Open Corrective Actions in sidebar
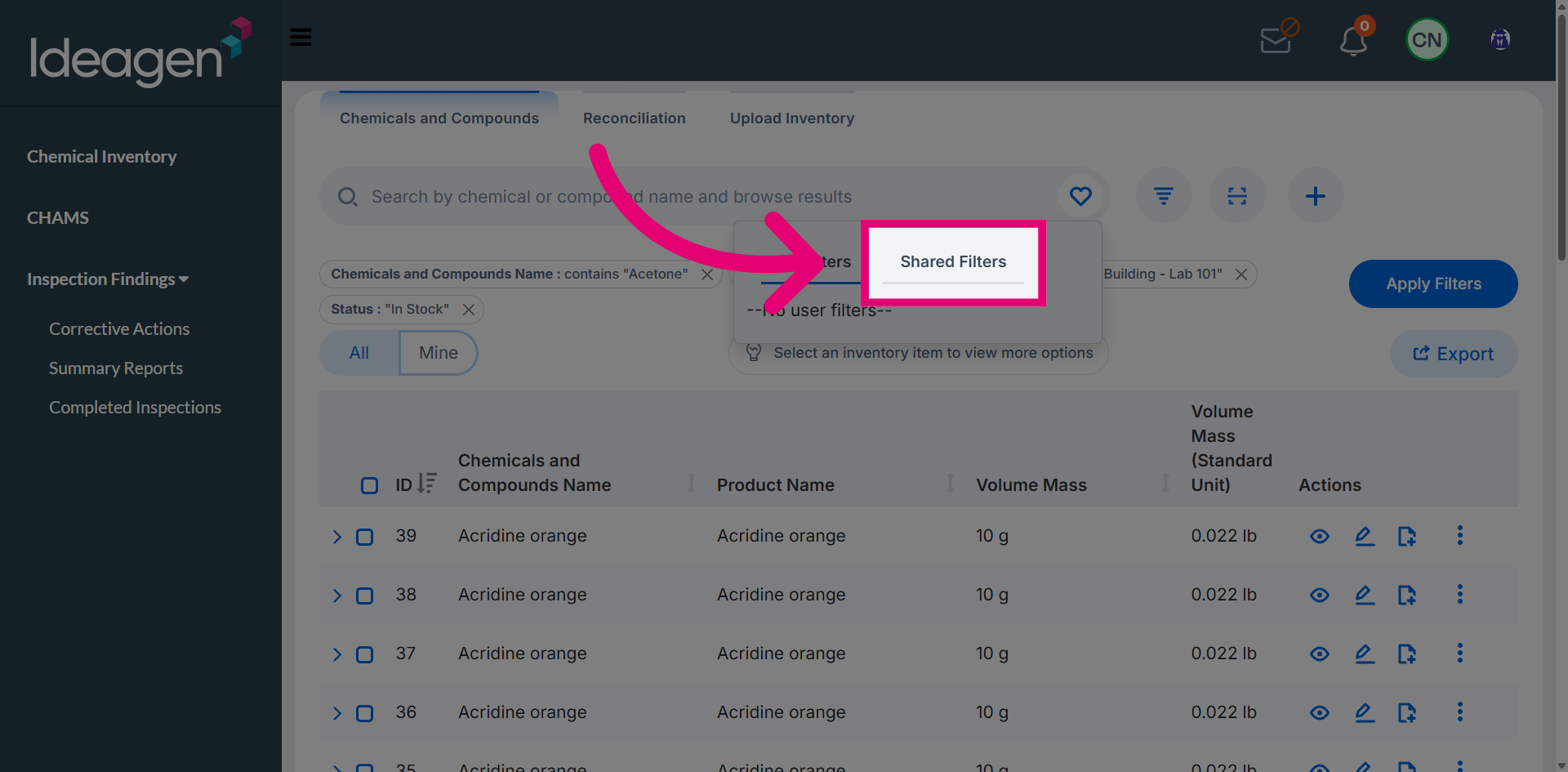Screen dimensions: 1568x772 [119, 329]
